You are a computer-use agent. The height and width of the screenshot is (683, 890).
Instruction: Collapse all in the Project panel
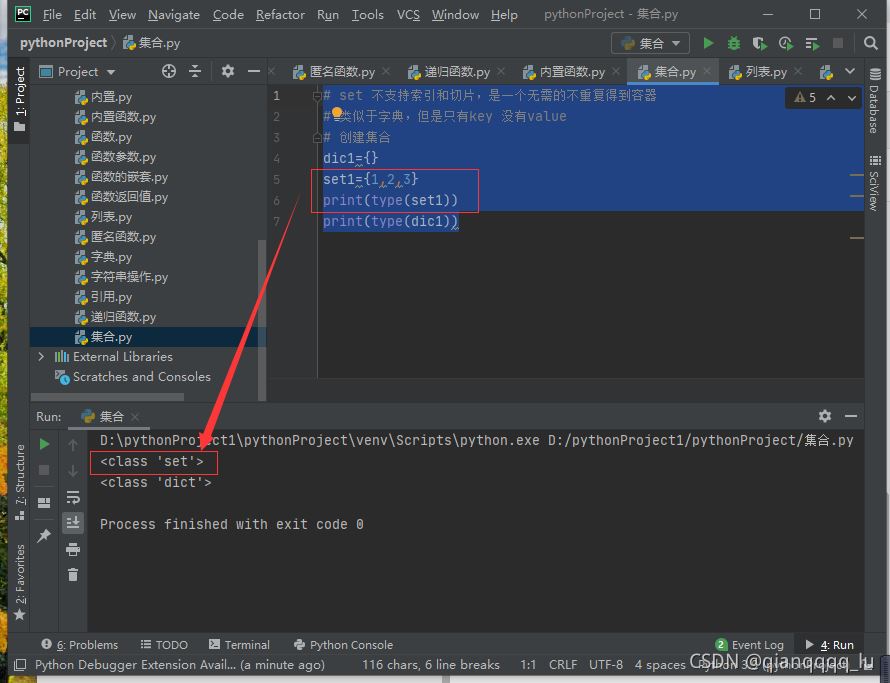pos(195,71)
